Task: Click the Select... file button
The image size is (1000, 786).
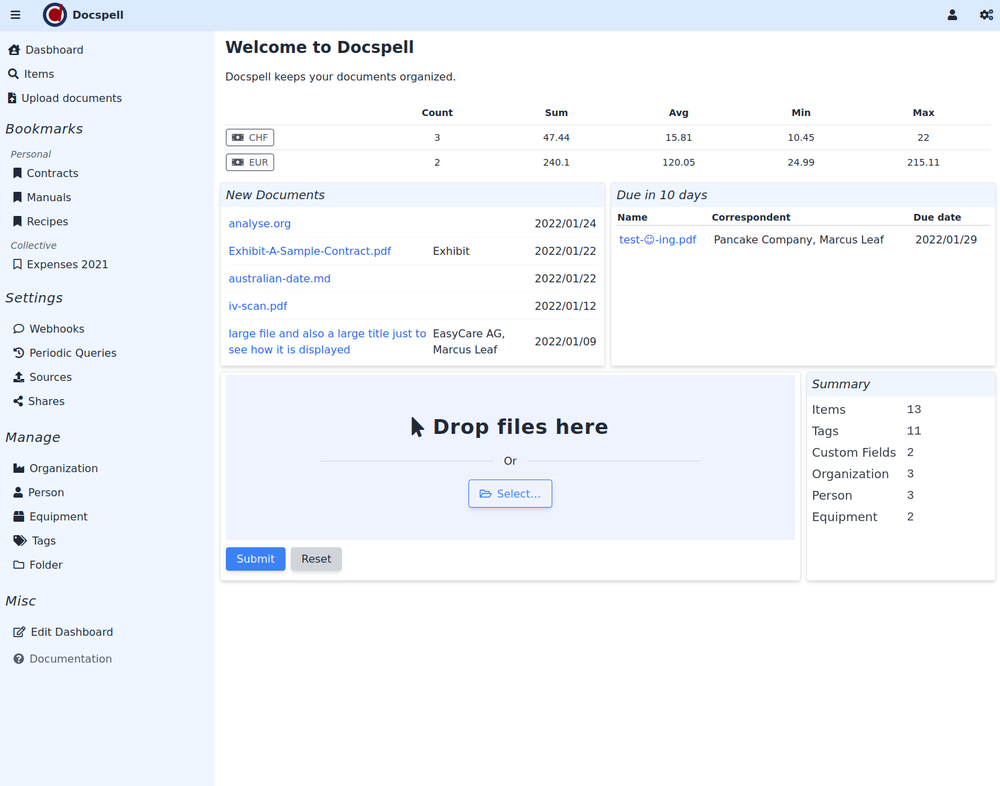Action: [510, 494]
